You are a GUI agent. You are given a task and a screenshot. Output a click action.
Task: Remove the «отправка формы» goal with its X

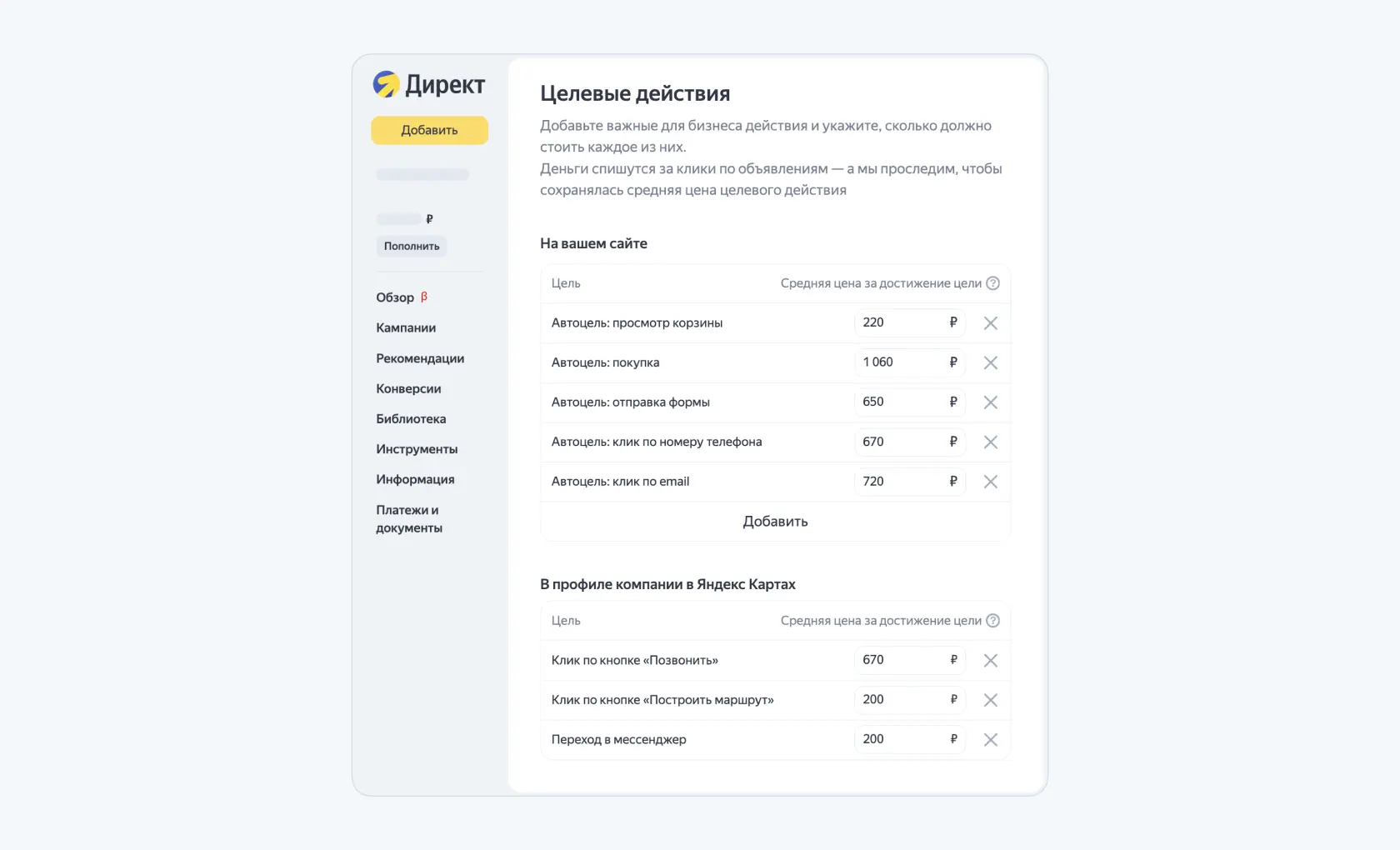(x=990, y=402)
